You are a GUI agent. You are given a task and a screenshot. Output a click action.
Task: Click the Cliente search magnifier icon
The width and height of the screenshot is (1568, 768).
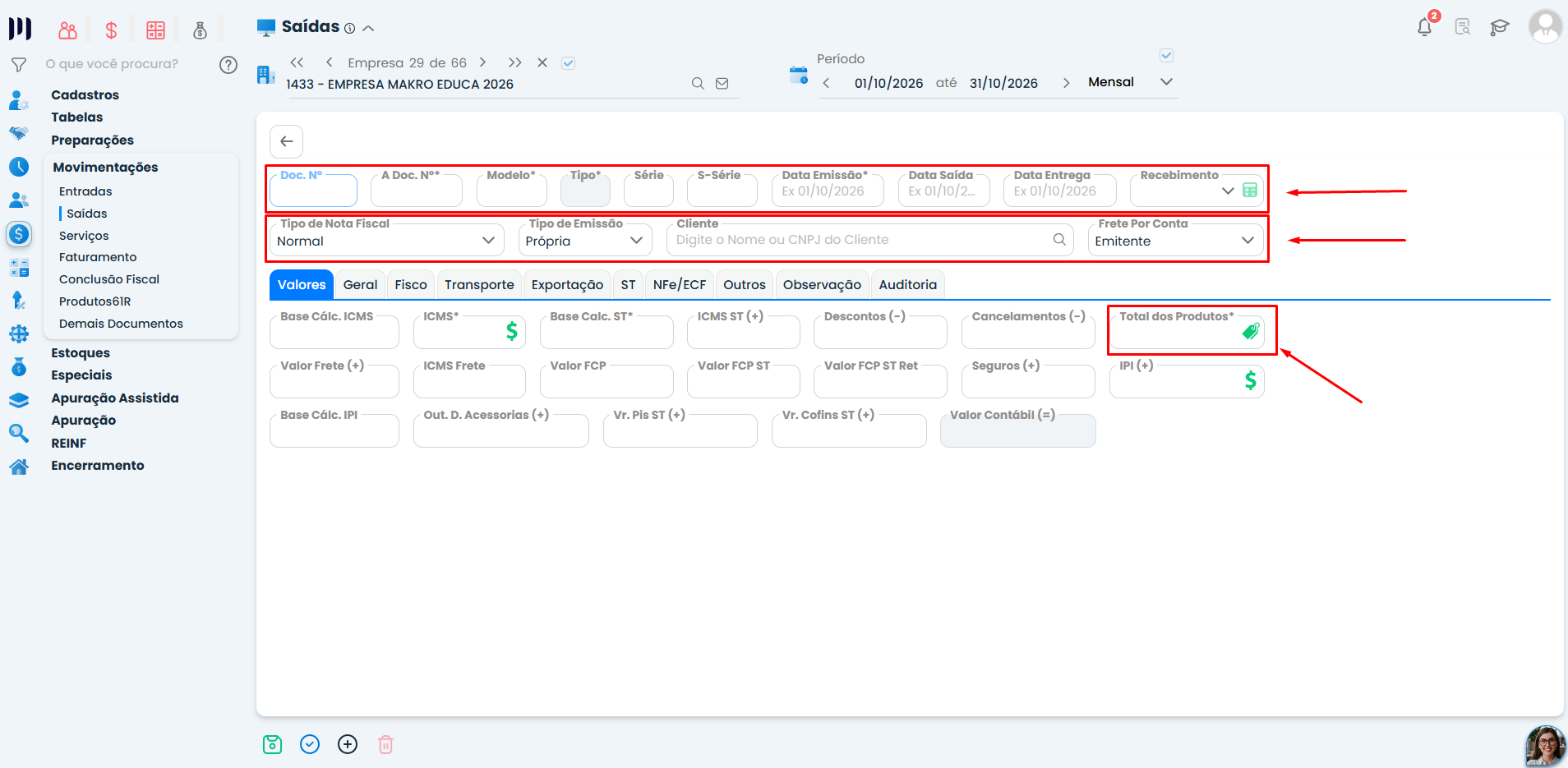[1059, 239]
